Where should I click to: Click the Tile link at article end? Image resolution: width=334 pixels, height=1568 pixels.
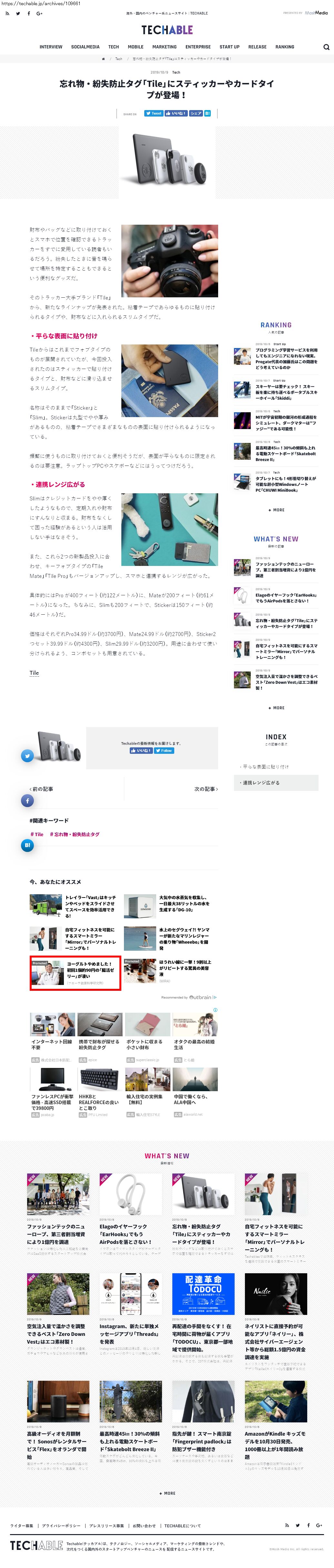click(x=34, y=672)
